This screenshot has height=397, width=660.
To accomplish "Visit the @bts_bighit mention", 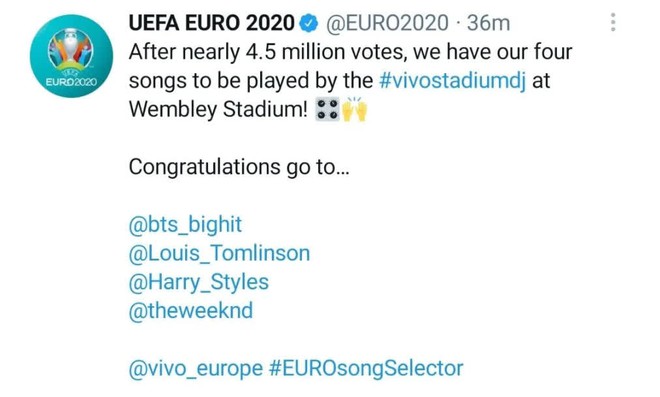I will [185, 224].
